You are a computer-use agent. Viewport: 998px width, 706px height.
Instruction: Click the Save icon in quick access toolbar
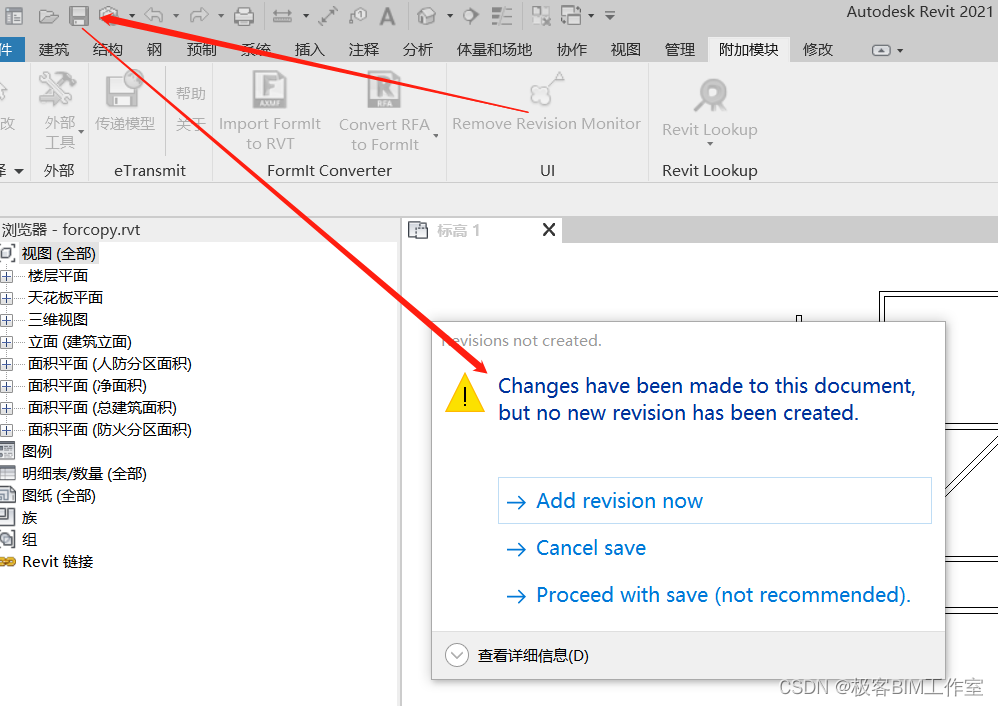79,15
